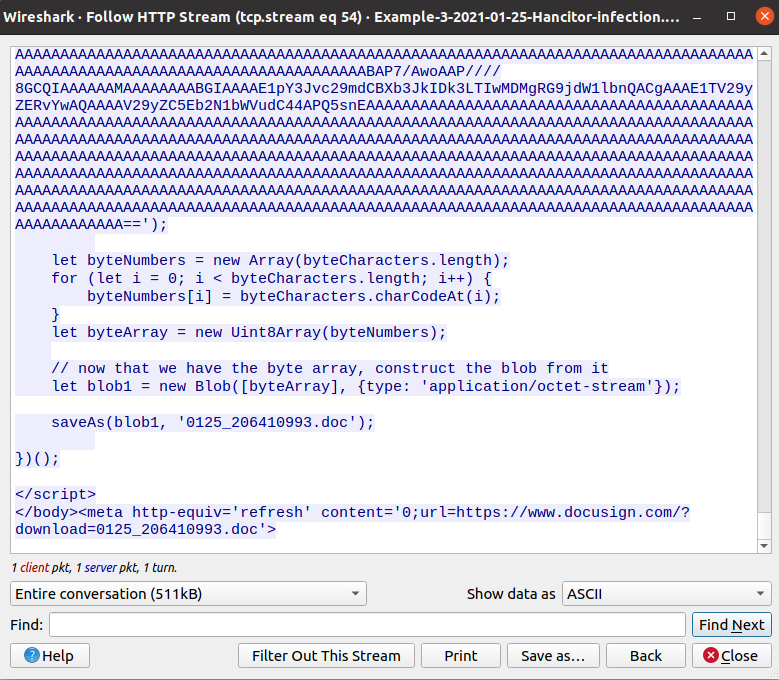Print the stream contents

461,656
